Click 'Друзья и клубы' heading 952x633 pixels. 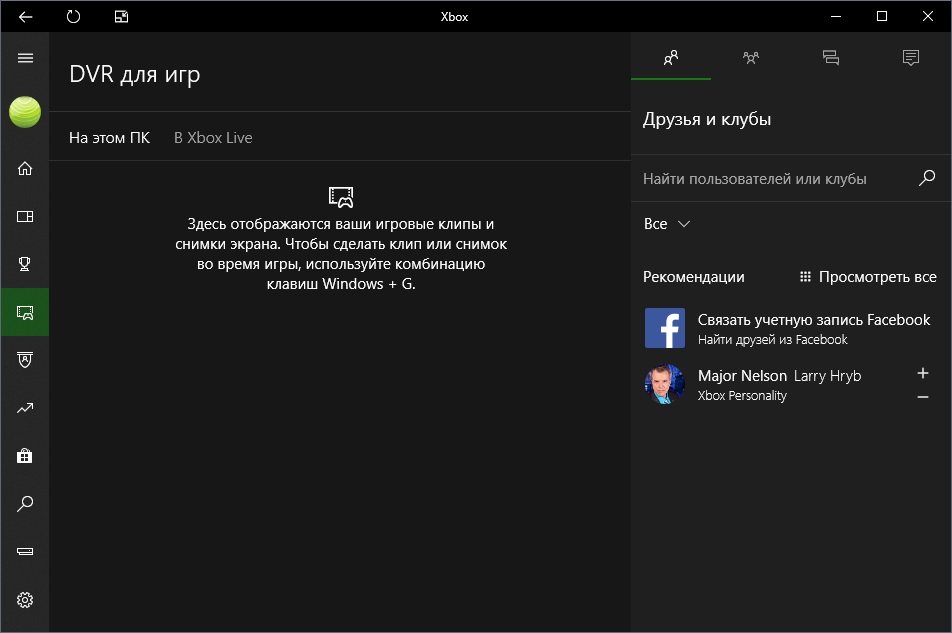point(707,119)
